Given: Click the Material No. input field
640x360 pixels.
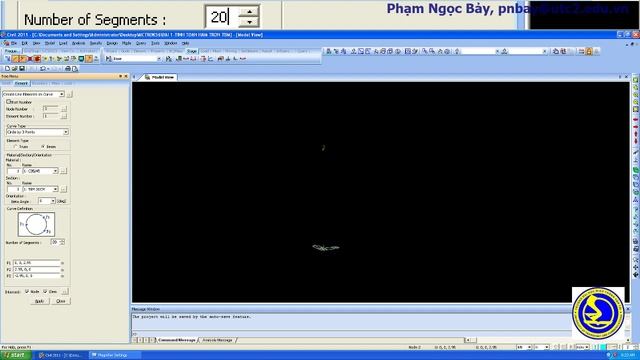Looking at the screenshot, I should coord(14,171).
